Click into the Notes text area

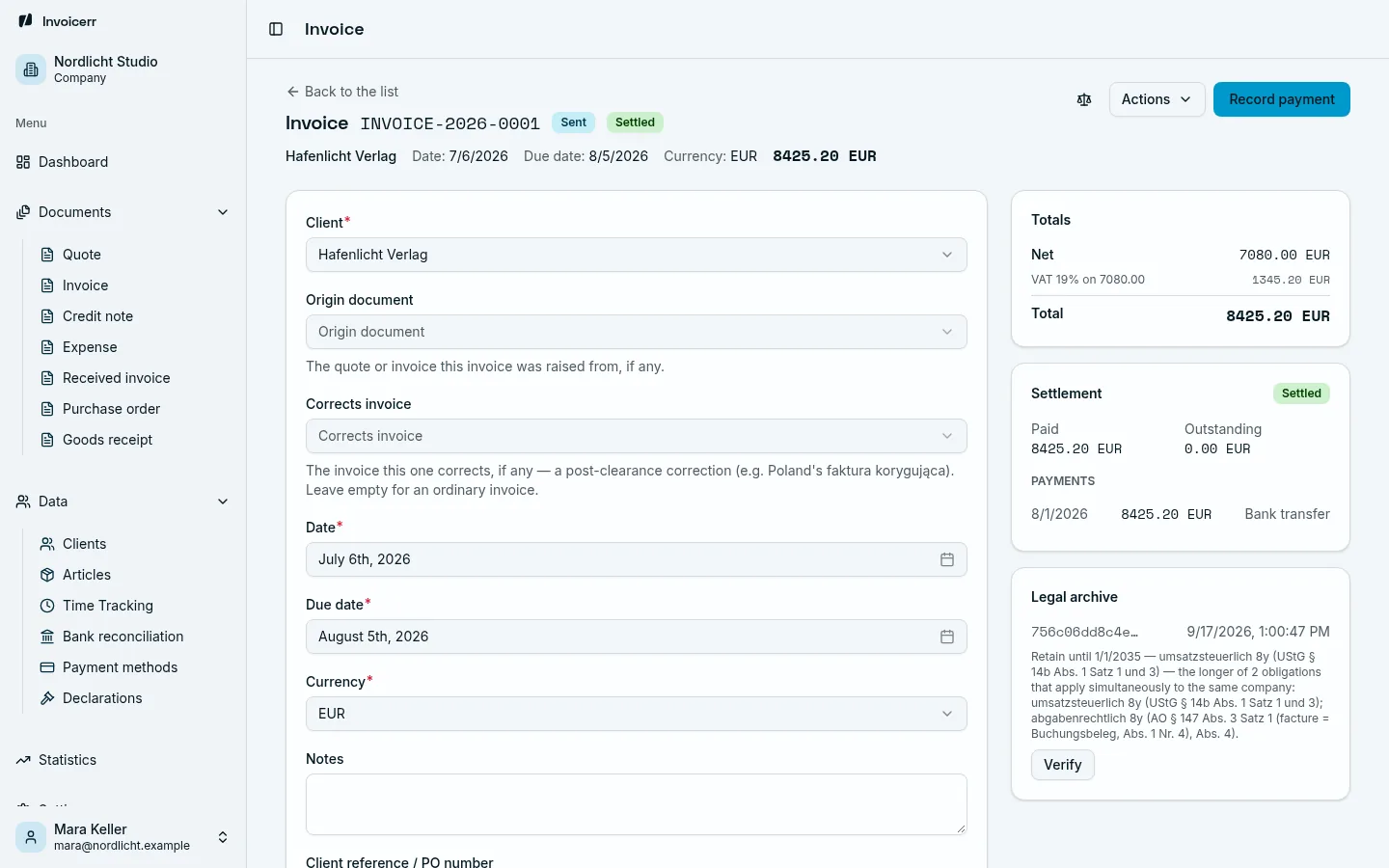pyautogui.click(x=636, y=804)
